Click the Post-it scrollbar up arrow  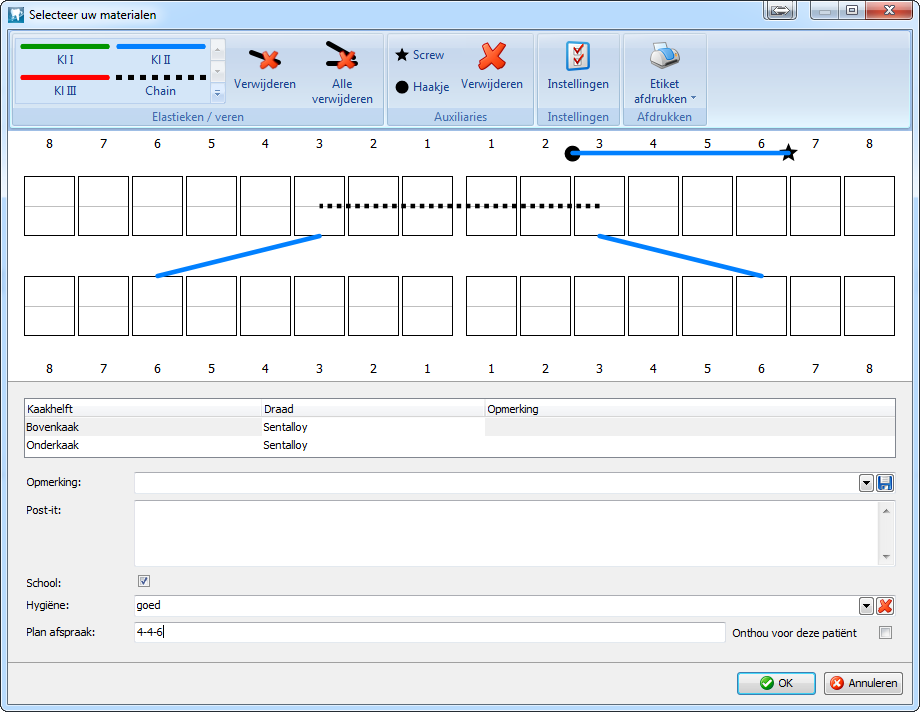pos(886,511)
